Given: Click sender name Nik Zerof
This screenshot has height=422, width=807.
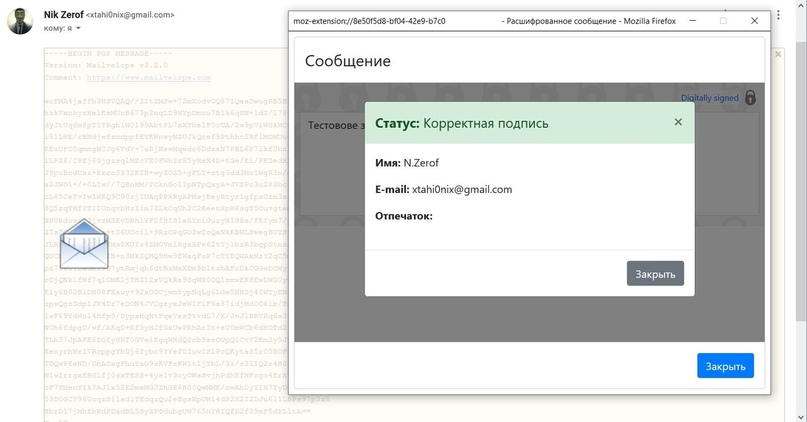Looking at the screenshot, I should coord(63,15).
